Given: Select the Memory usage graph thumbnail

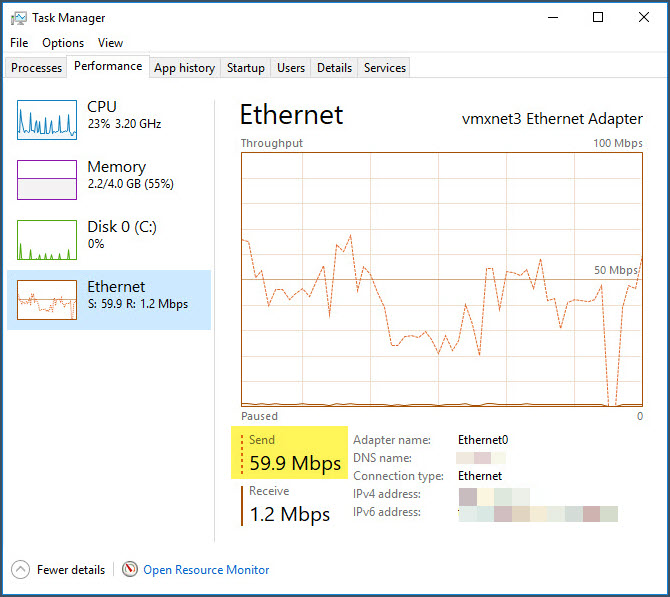Looking at the screenshot, I should [x=47, y=180].
